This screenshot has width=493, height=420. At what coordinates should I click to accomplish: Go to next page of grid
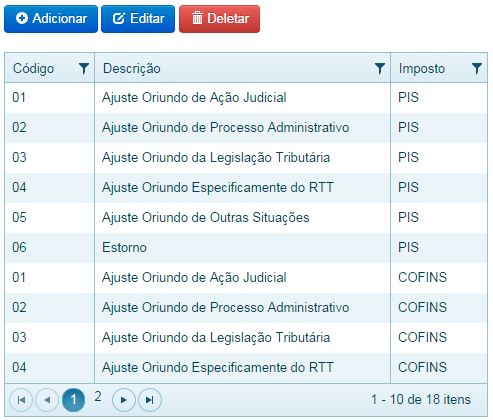click(124, 400)
